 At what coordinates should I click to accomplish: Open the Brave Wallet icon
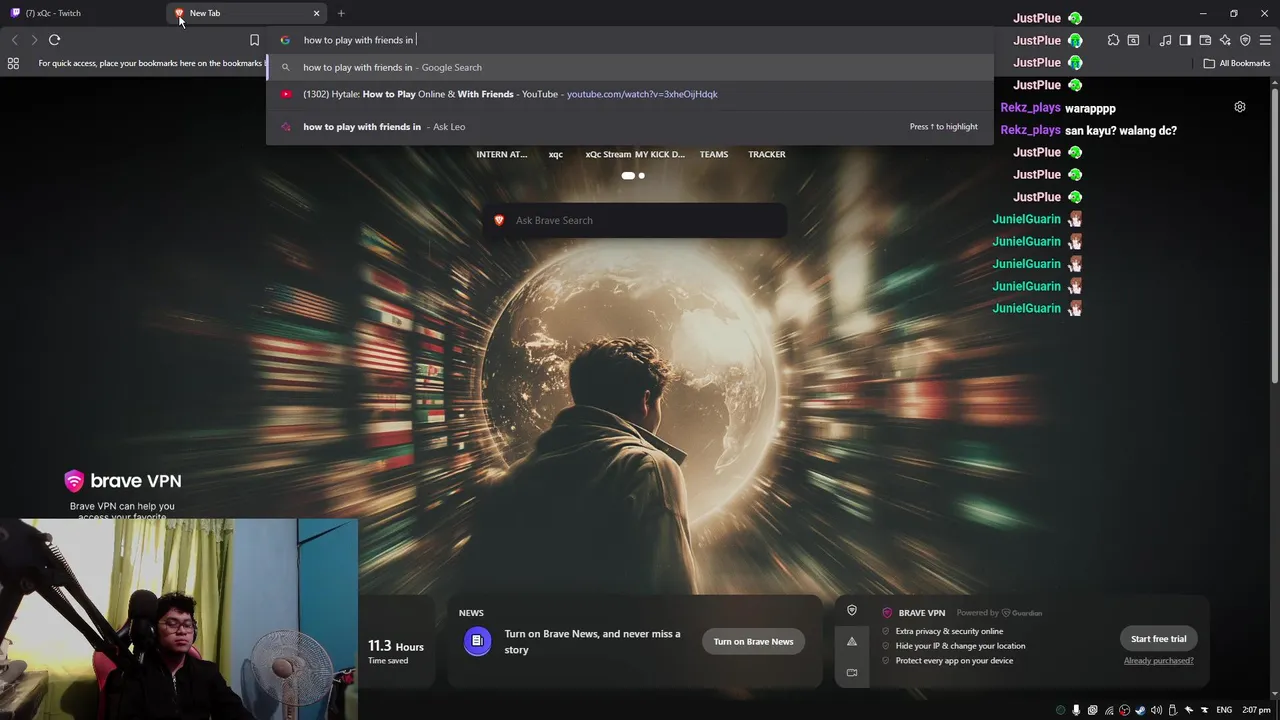[x=1205, y=40]
